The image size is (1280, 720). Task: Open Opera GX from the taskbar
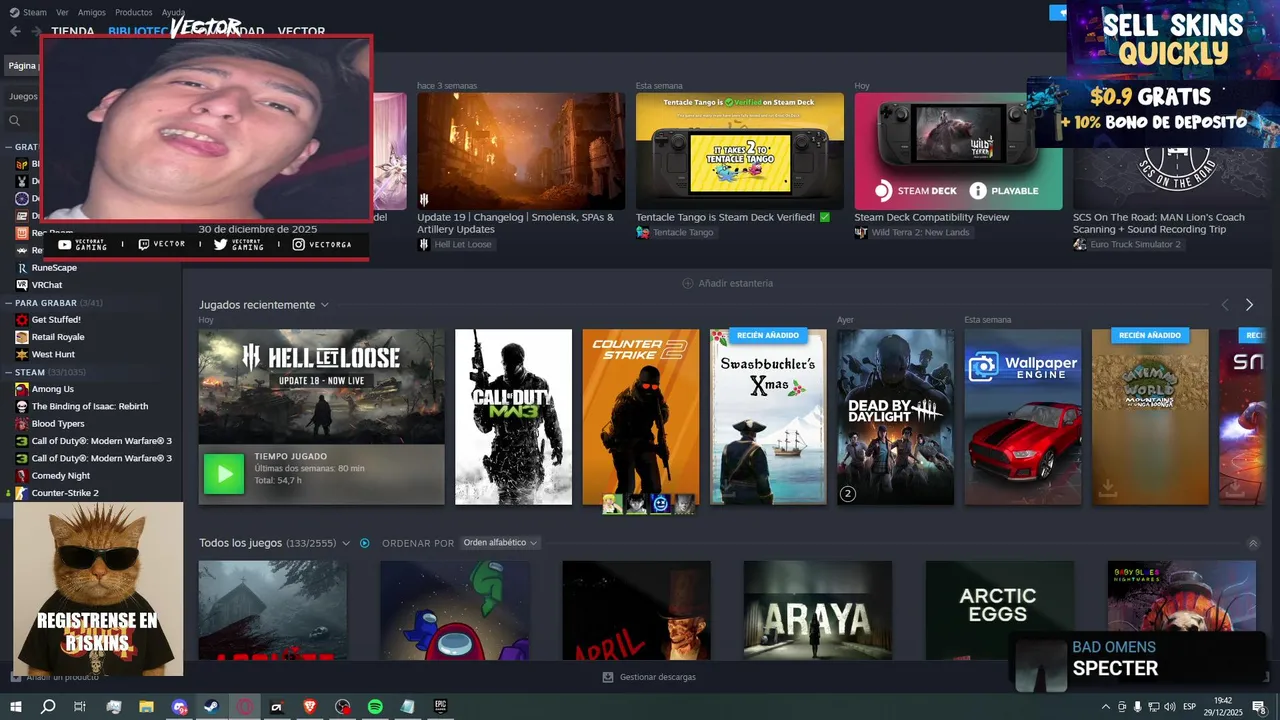pos(245,706)
